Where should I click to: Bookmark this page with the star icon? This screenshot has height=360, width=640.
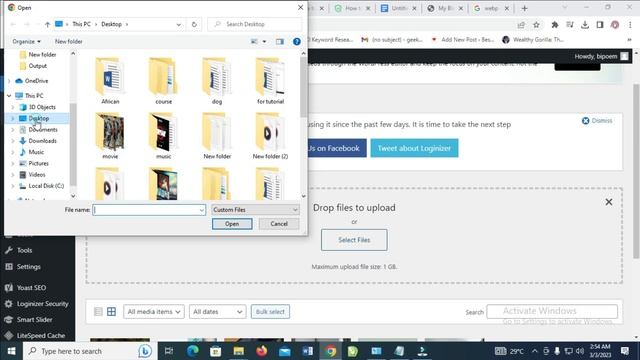pyautogui.click(x=536, y=25)
